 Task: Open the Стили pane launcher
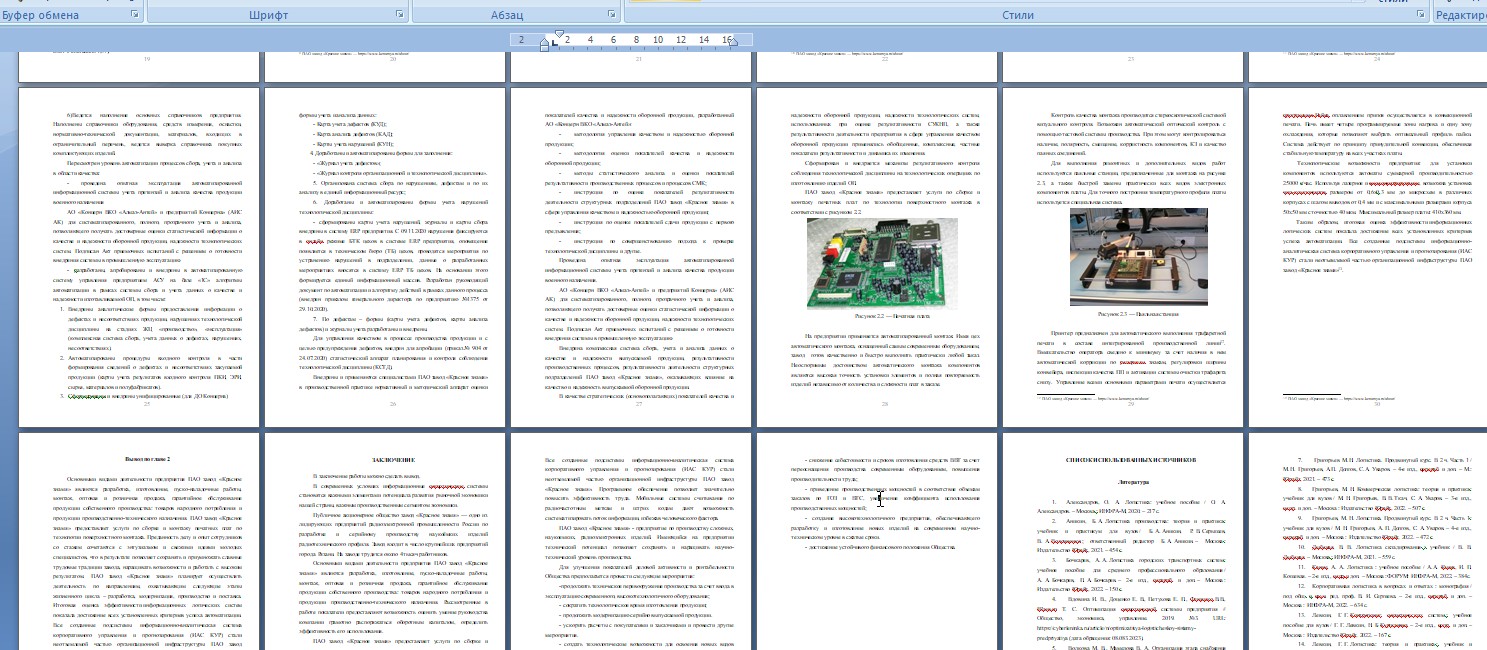click(1419, 15)
